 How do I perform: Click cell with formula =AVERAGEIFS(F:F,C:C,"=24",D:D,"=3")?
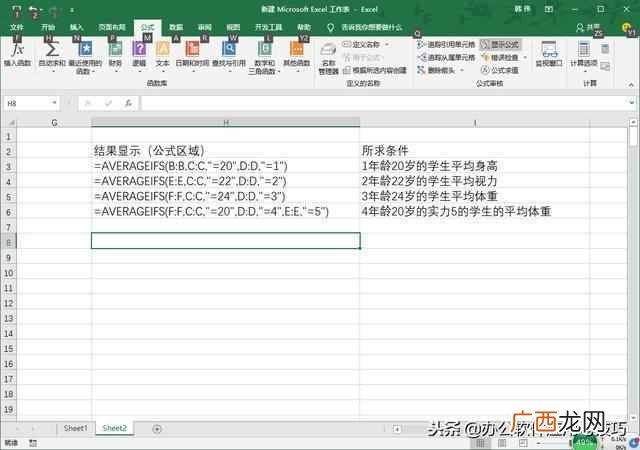pos(226,196)
